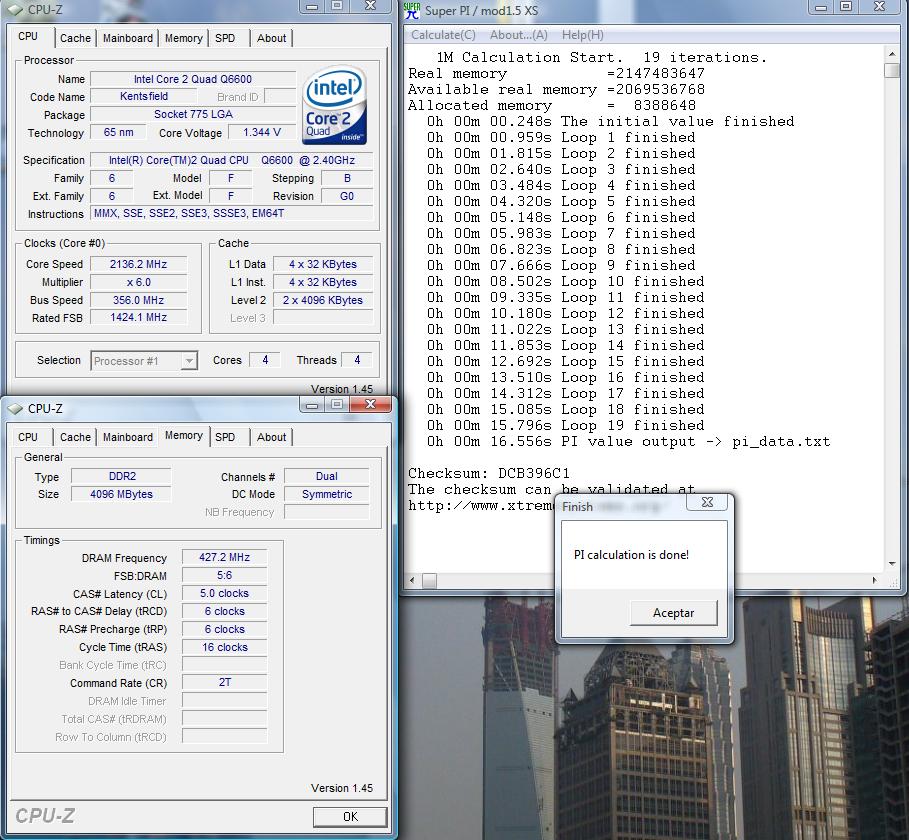Screen dimensions: 909x840
Task: Click the Intel Core 2 Quad logo
Action: coord(334,106)
